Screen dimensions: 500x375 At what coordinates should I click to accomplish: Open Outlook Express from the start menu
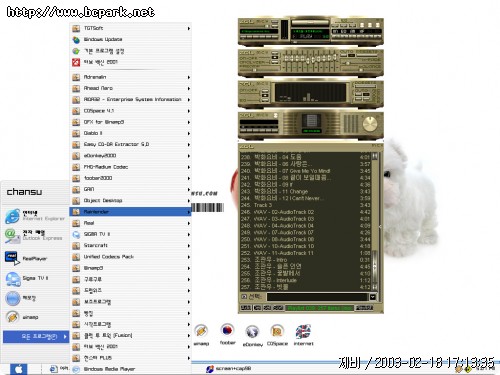click(x=34, y=235)
